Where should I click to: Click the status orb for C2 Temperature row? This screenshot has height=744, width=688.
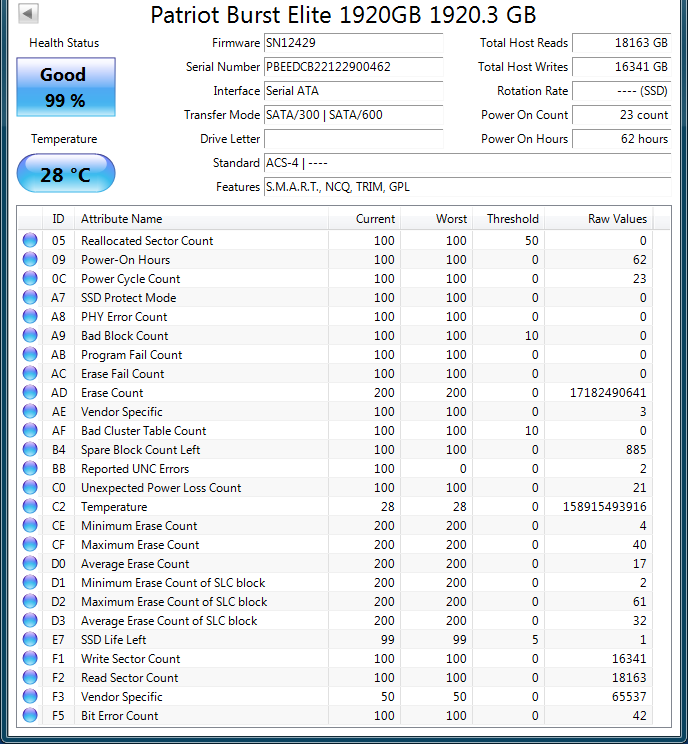point(30,506)
